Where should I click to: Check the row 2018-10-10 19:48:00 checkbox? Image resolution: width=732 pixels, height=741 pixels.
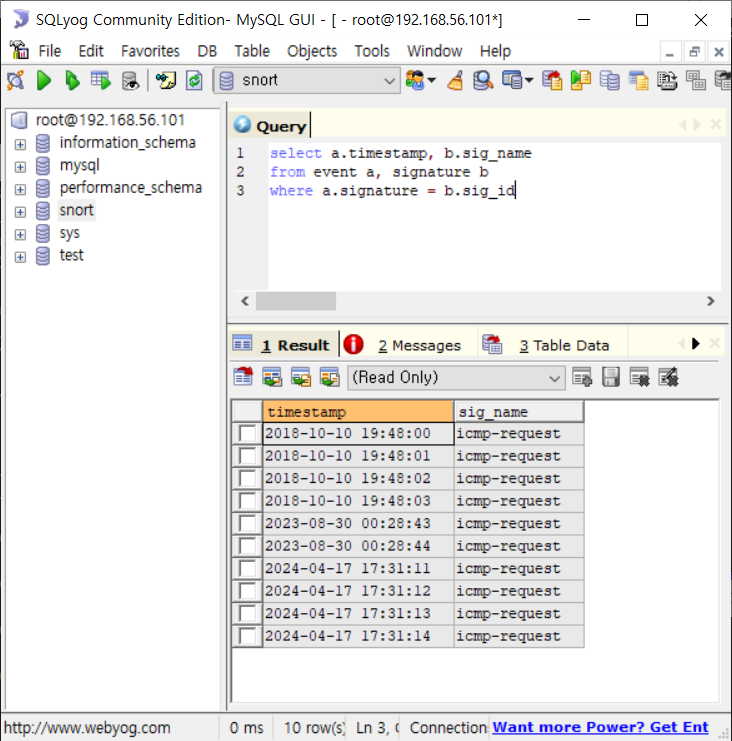coord(248,433)
